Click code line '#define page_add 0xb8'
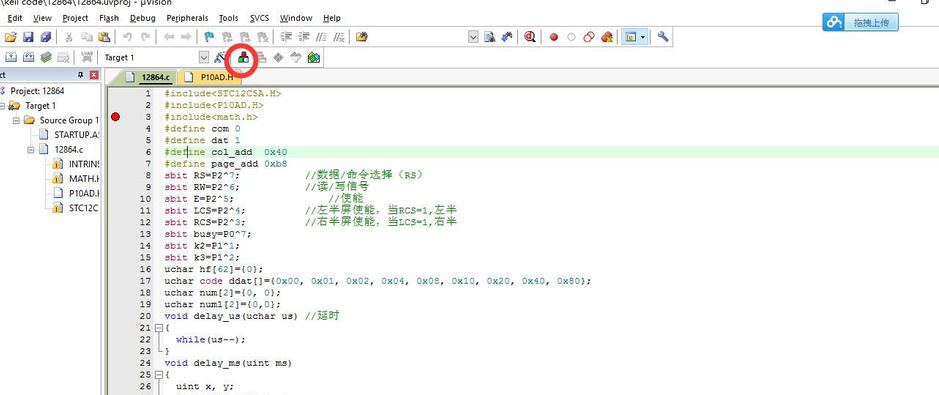The height and width of the screenshot is (395, 939). 226,163
